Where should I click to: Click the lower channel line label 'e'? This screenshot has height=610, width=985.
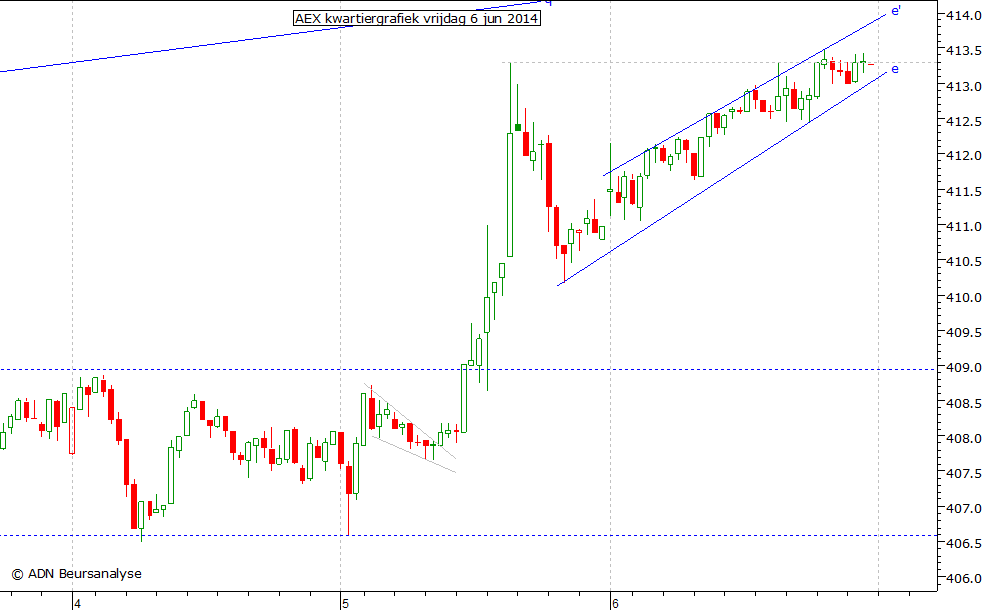pos(895,69)
